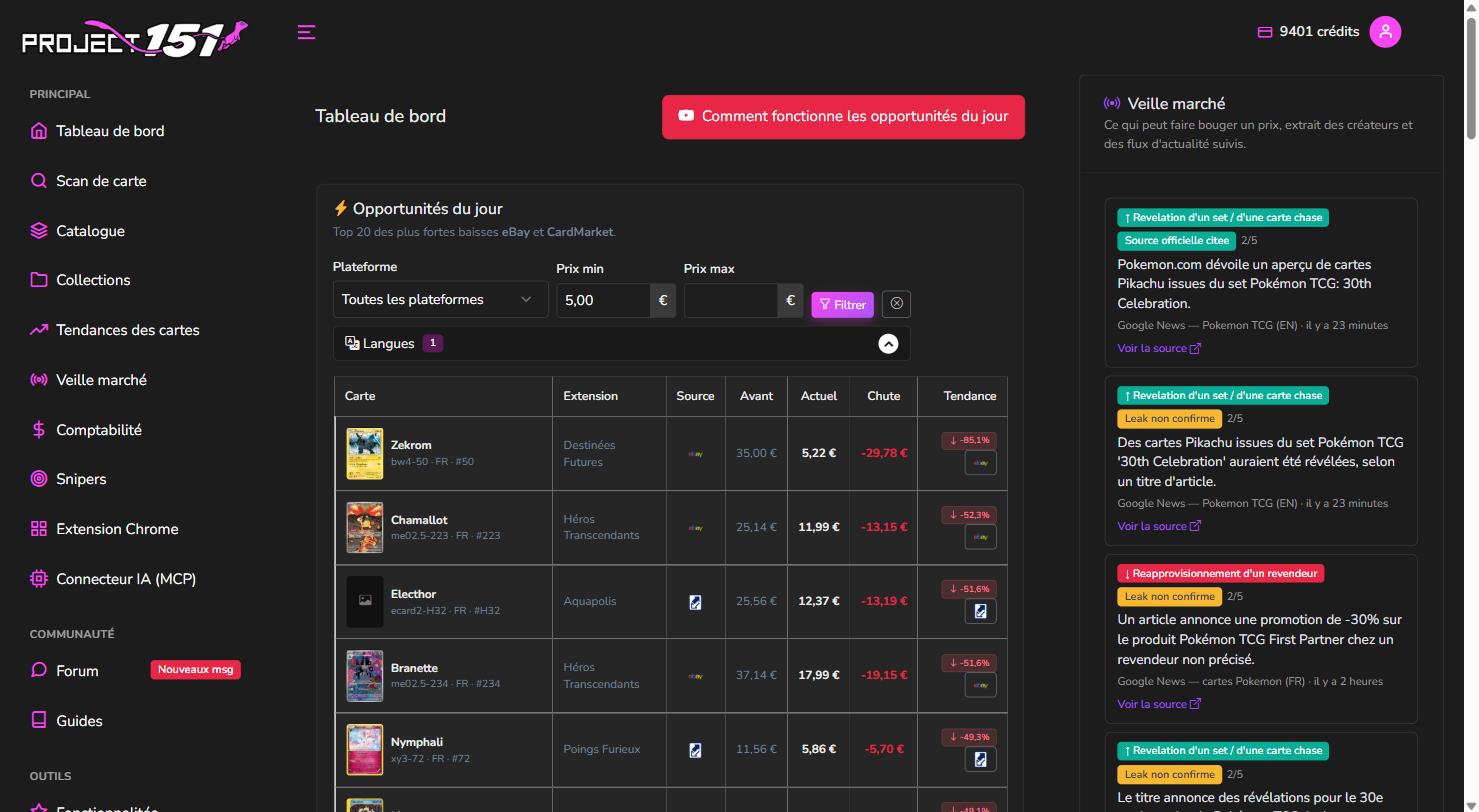Click the Project 151 logo
1479x812 pixels.
coord(135,39)
